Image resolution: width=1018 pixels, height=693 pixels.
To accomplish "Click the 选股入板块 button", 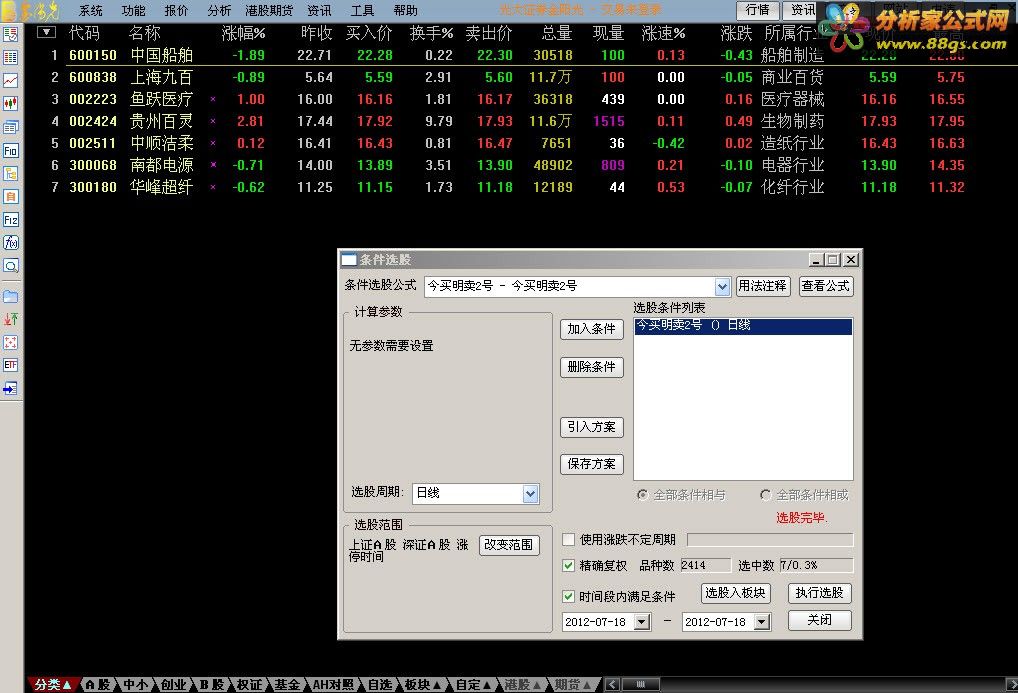I will pyautogui.click(x=736, y=593).
